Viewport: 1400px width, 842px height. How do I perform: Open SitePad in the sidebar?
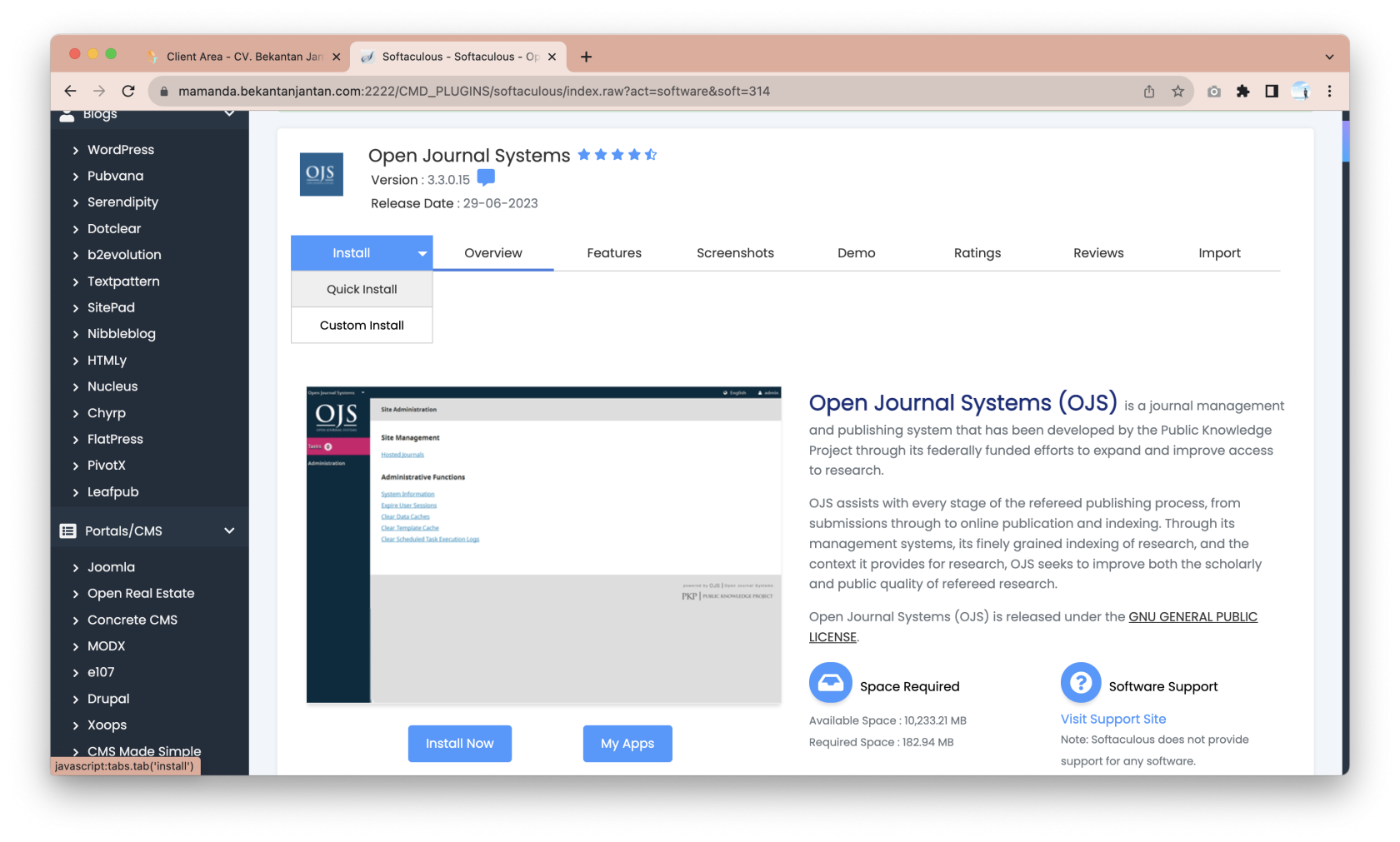pyautogui.click(x=111, y=307)
